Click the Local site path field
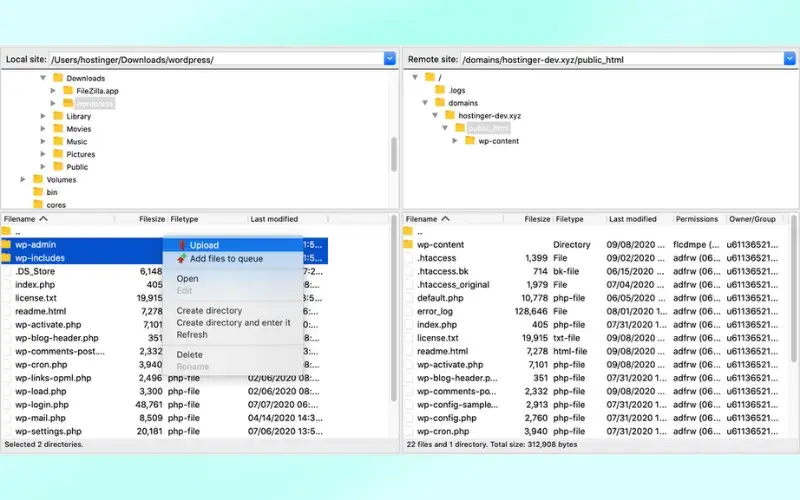Screen dimensions: 800x500 click(216, 59)
